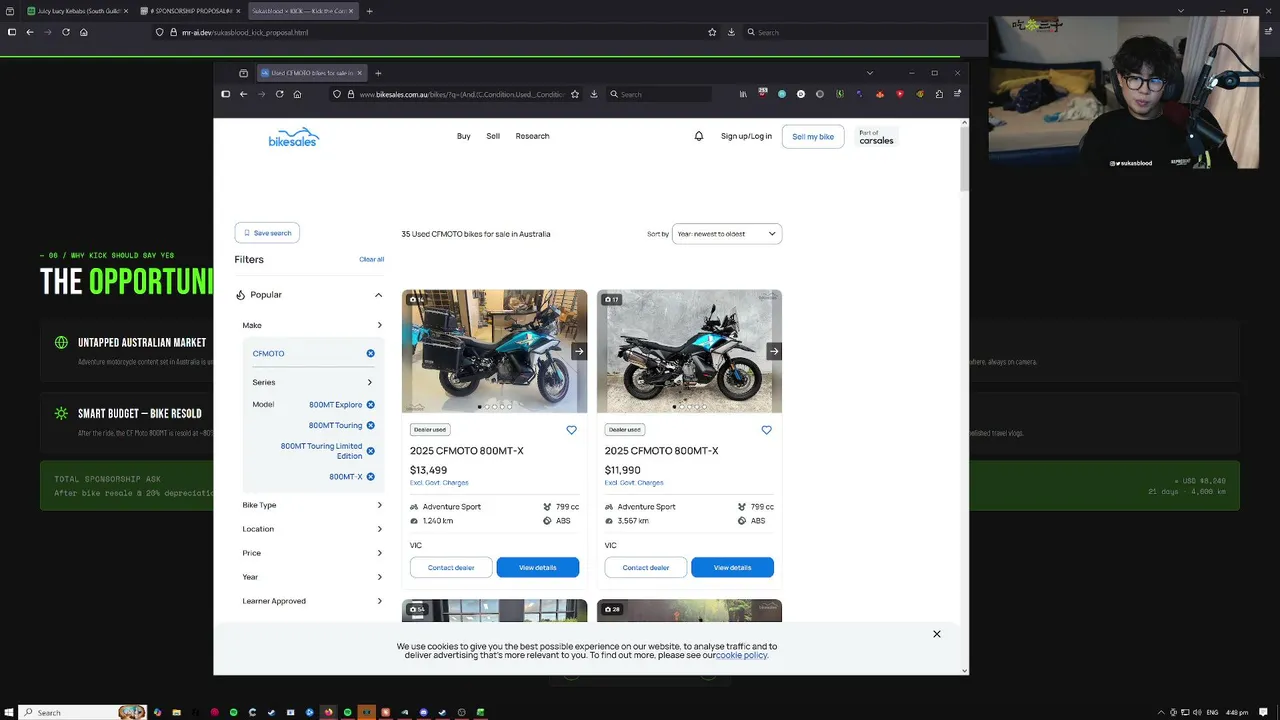Click the bikesales logo
The image size is (1280, 720).
tap(293, 138)
